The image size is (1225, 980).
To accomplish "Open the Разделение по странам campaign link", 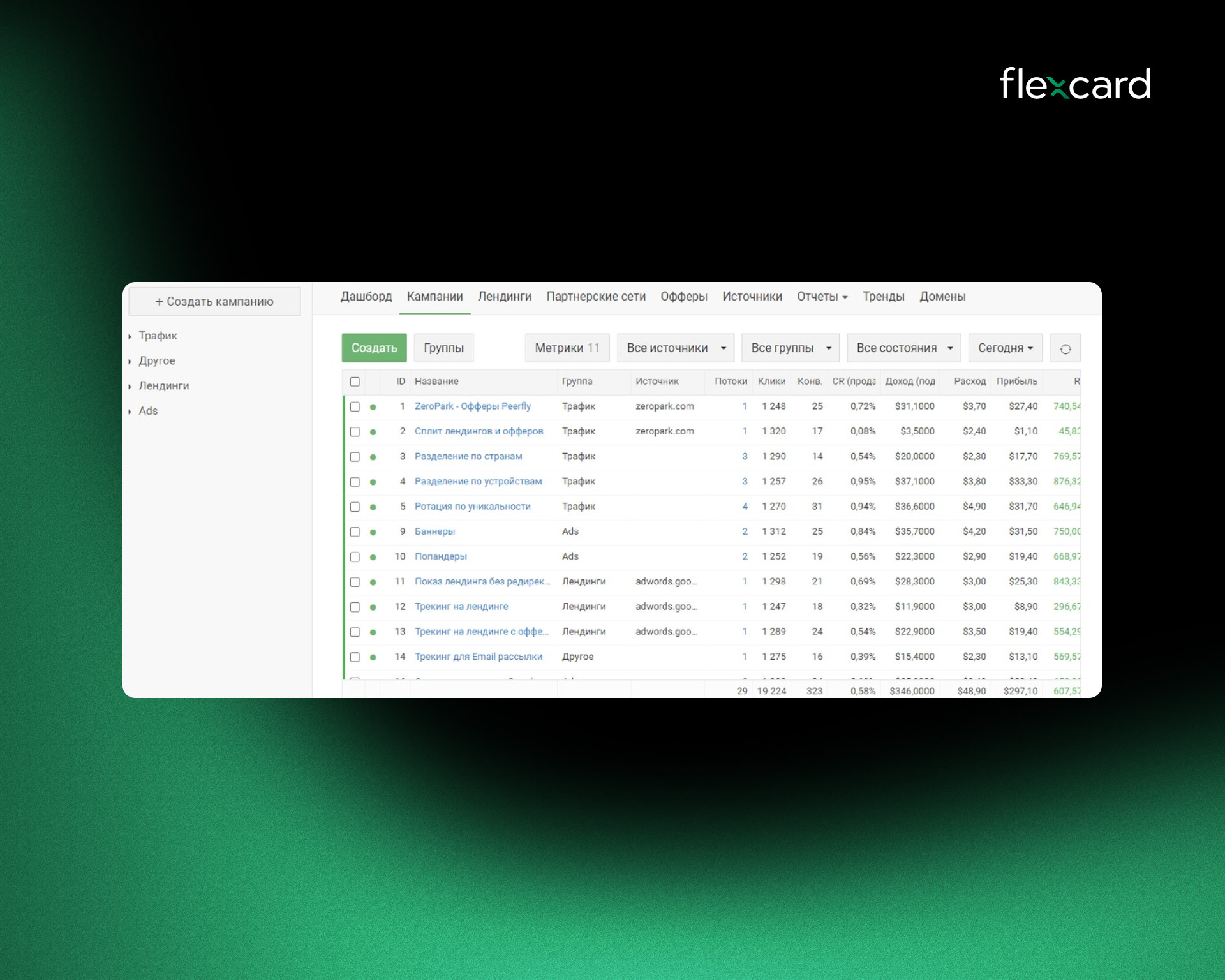I will [468, 456].
